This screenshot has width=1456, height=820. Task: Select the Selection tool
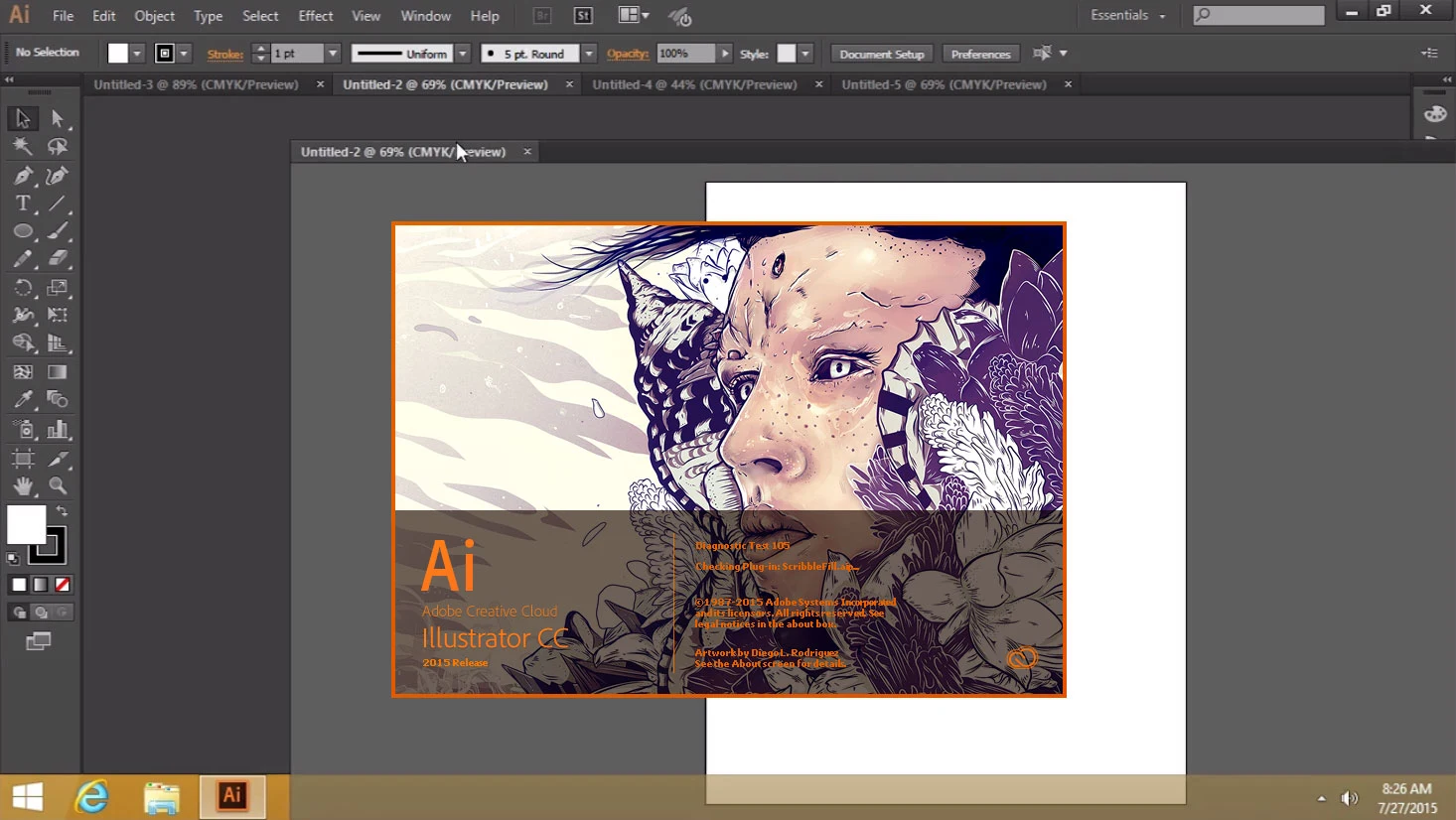click(x=22, y=118)
